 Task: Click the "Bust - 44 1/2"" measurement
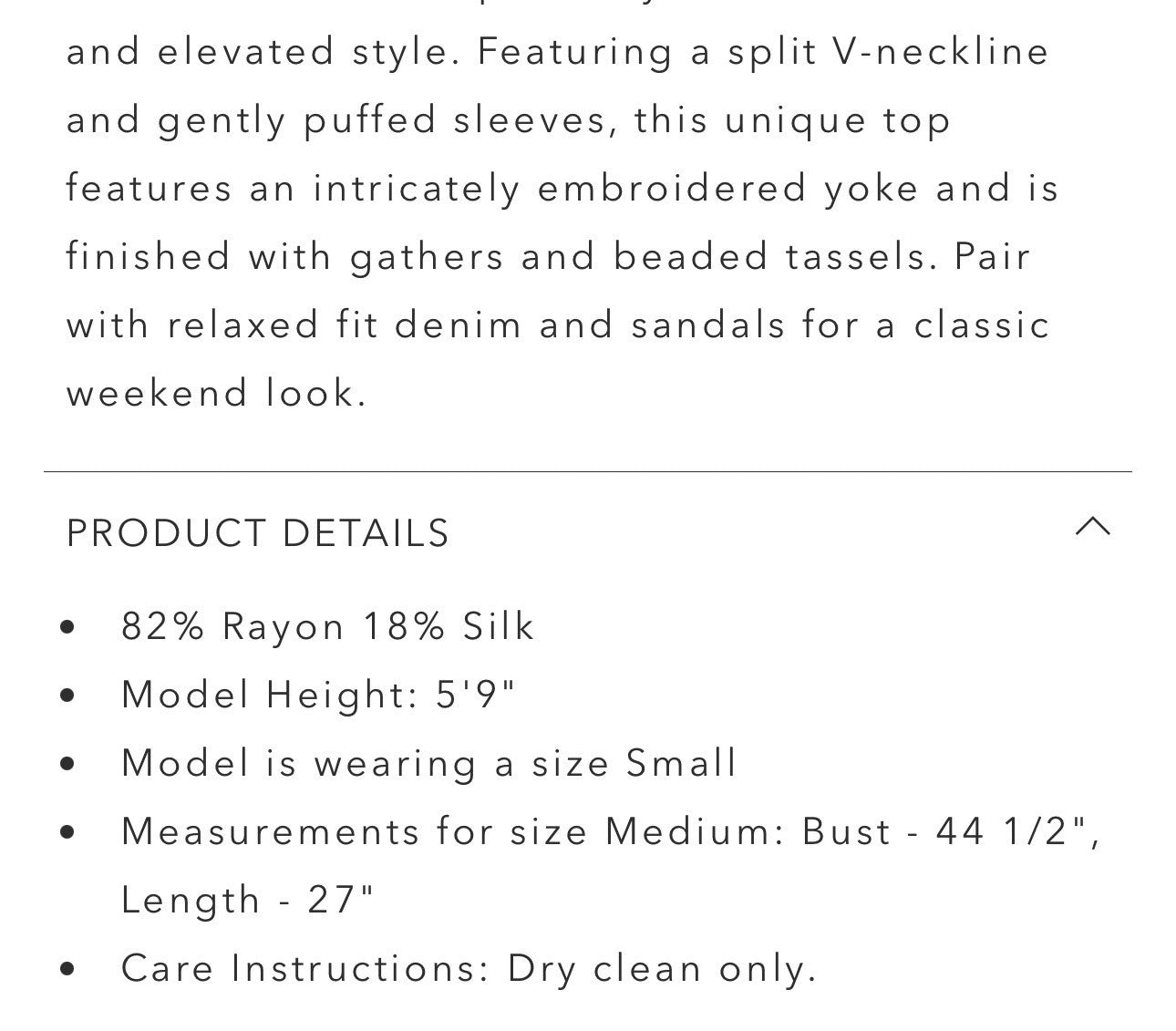tap(950, 832)
